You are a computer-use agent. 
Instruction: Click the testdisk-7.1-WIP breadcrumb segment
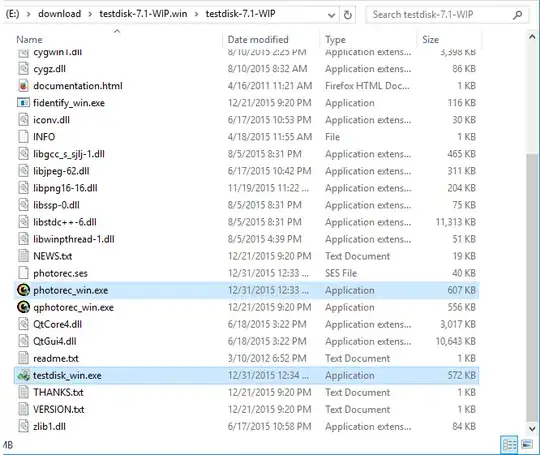240,14
